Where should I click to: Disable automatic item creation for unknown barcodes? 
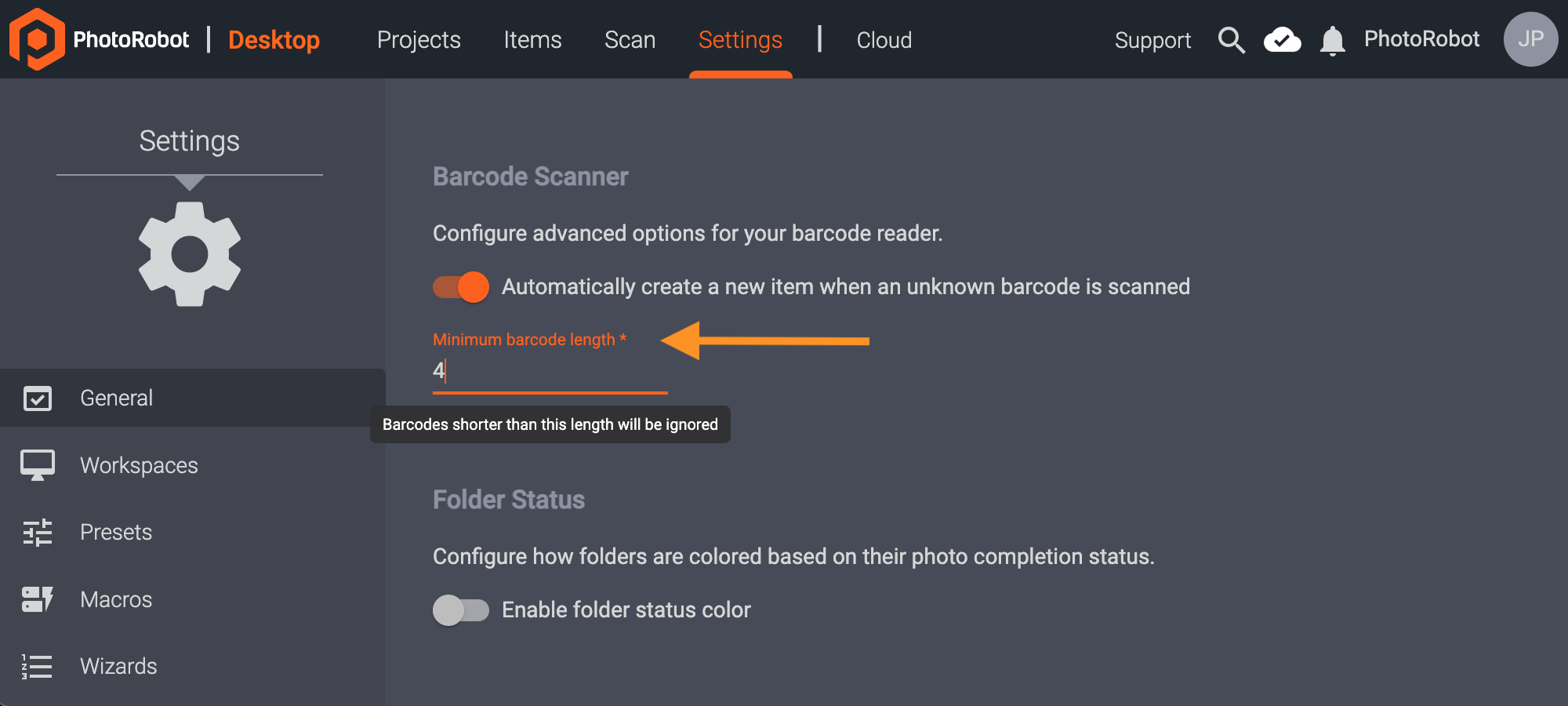(461, 287)
